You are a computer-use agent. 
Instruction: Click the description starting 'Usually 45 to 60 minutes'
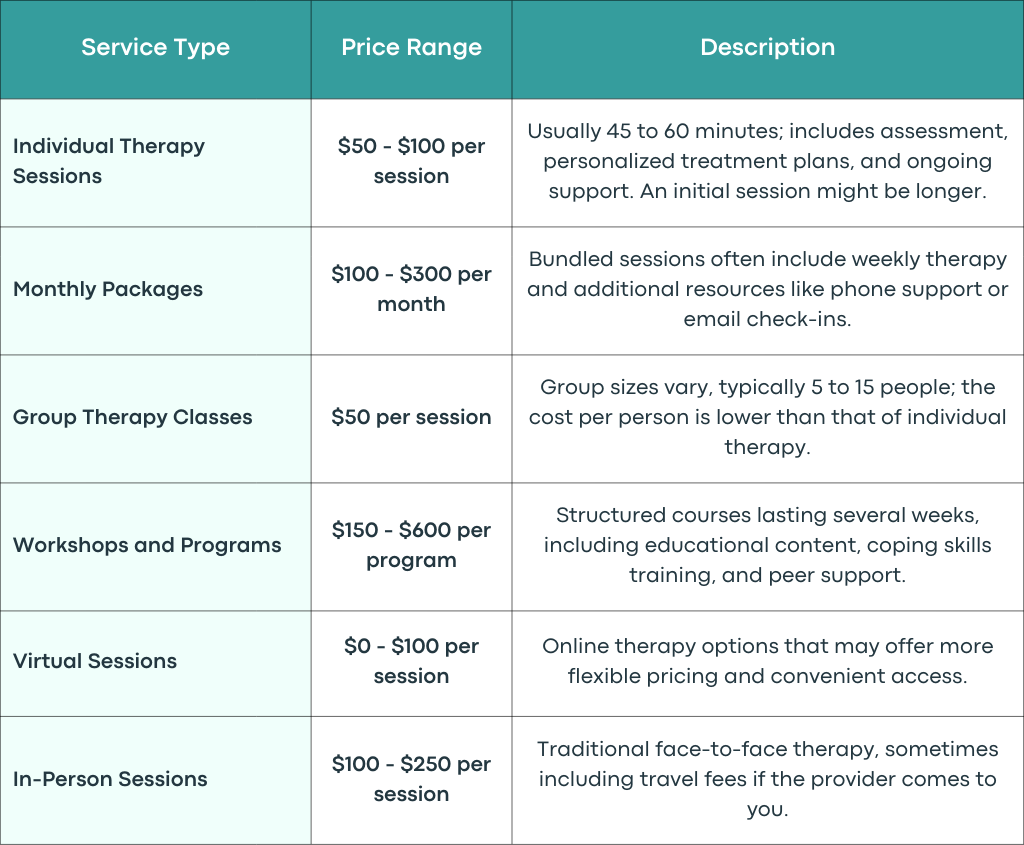tap(767, 161)
